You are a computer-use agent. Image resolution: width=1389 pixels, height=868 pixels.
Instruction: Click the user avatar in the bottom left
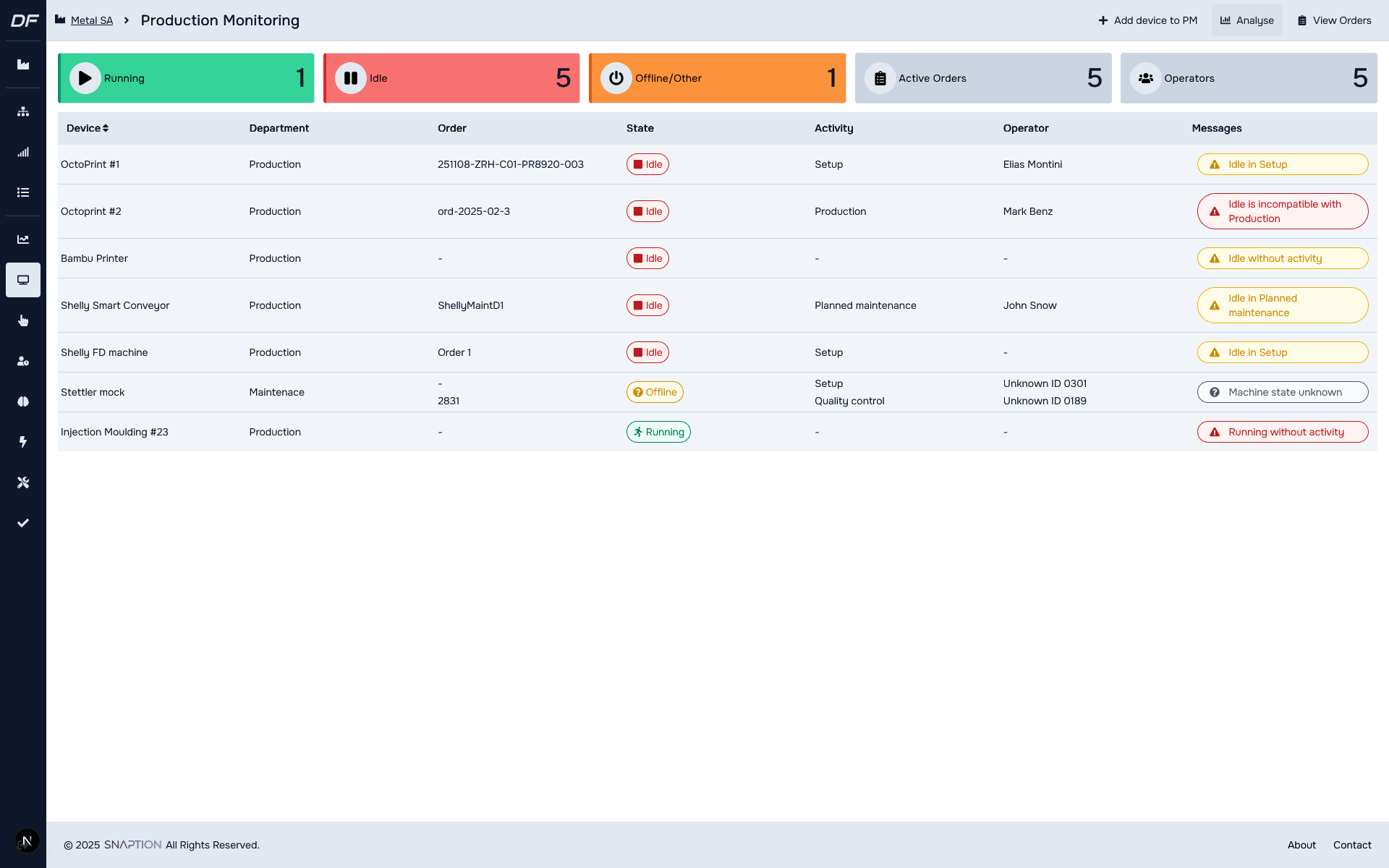[x=27, y=841]
